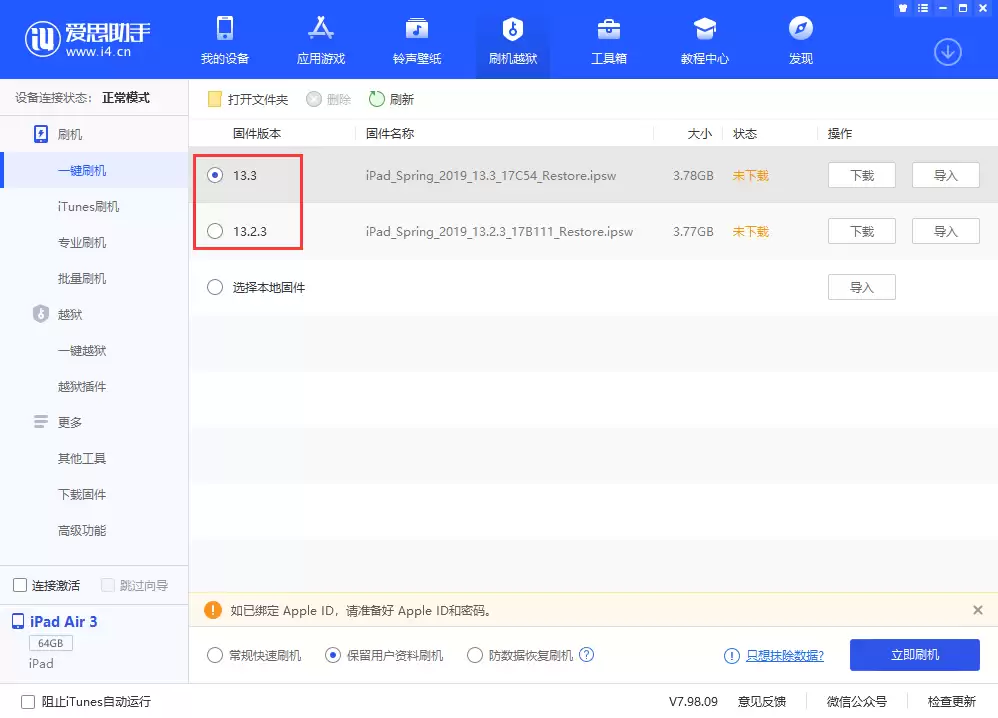Click the 越狱 shield icon in sidebar
Viewport: 998px width, 718px height.
click(x=41, y=314)
